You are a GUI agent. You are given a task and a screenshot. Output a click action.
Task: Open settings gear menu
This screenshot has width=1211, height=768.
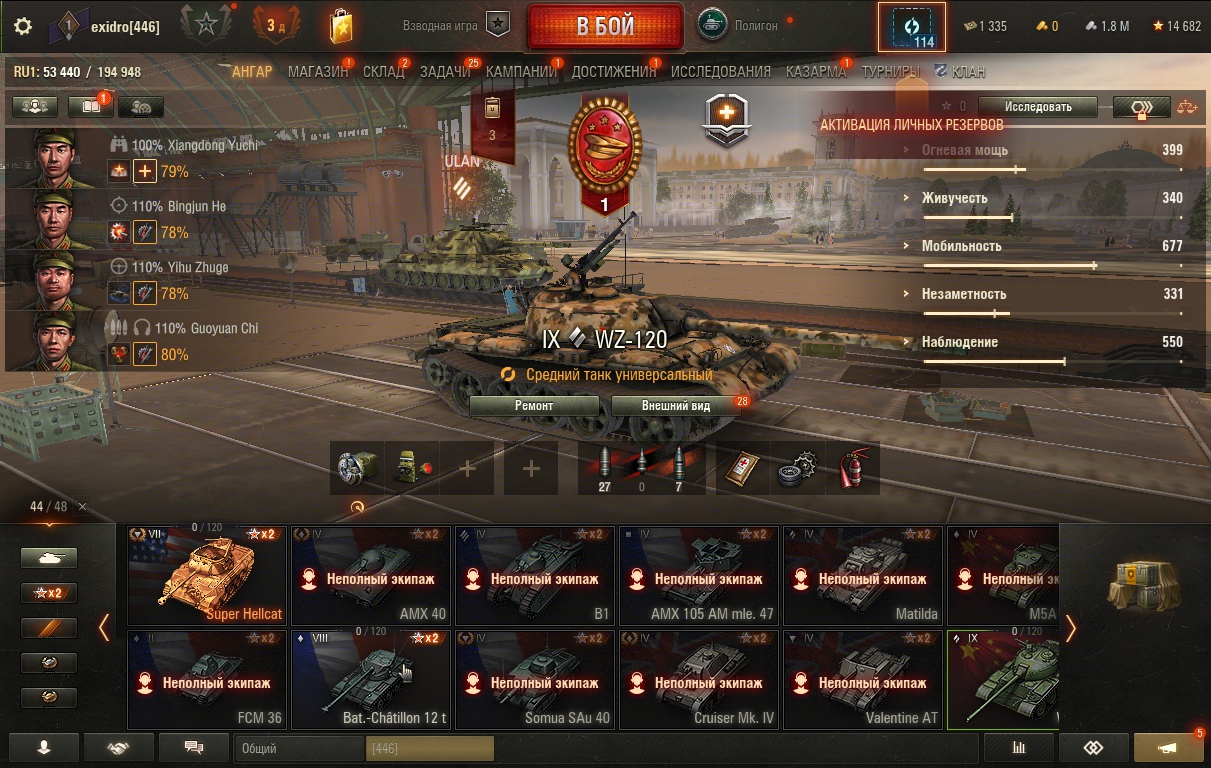pos(22,26)
